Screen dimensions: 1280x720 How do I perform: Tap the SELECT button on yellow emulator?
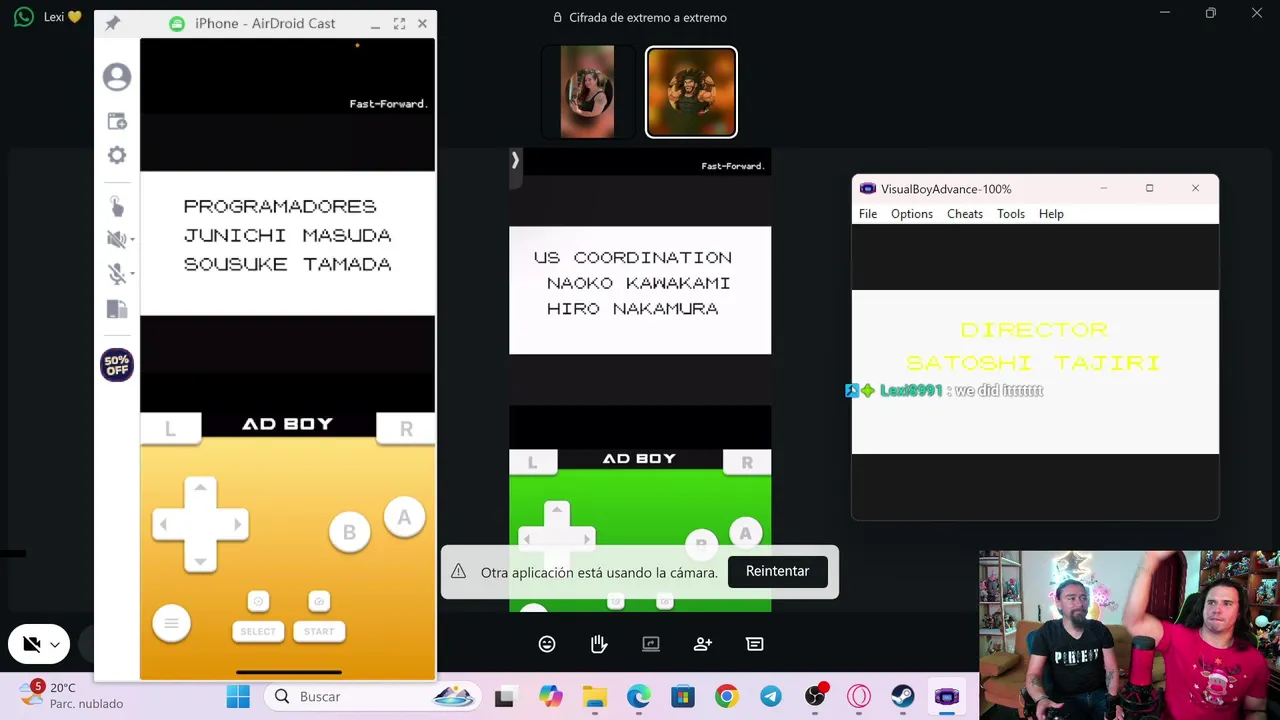point(257,631)
